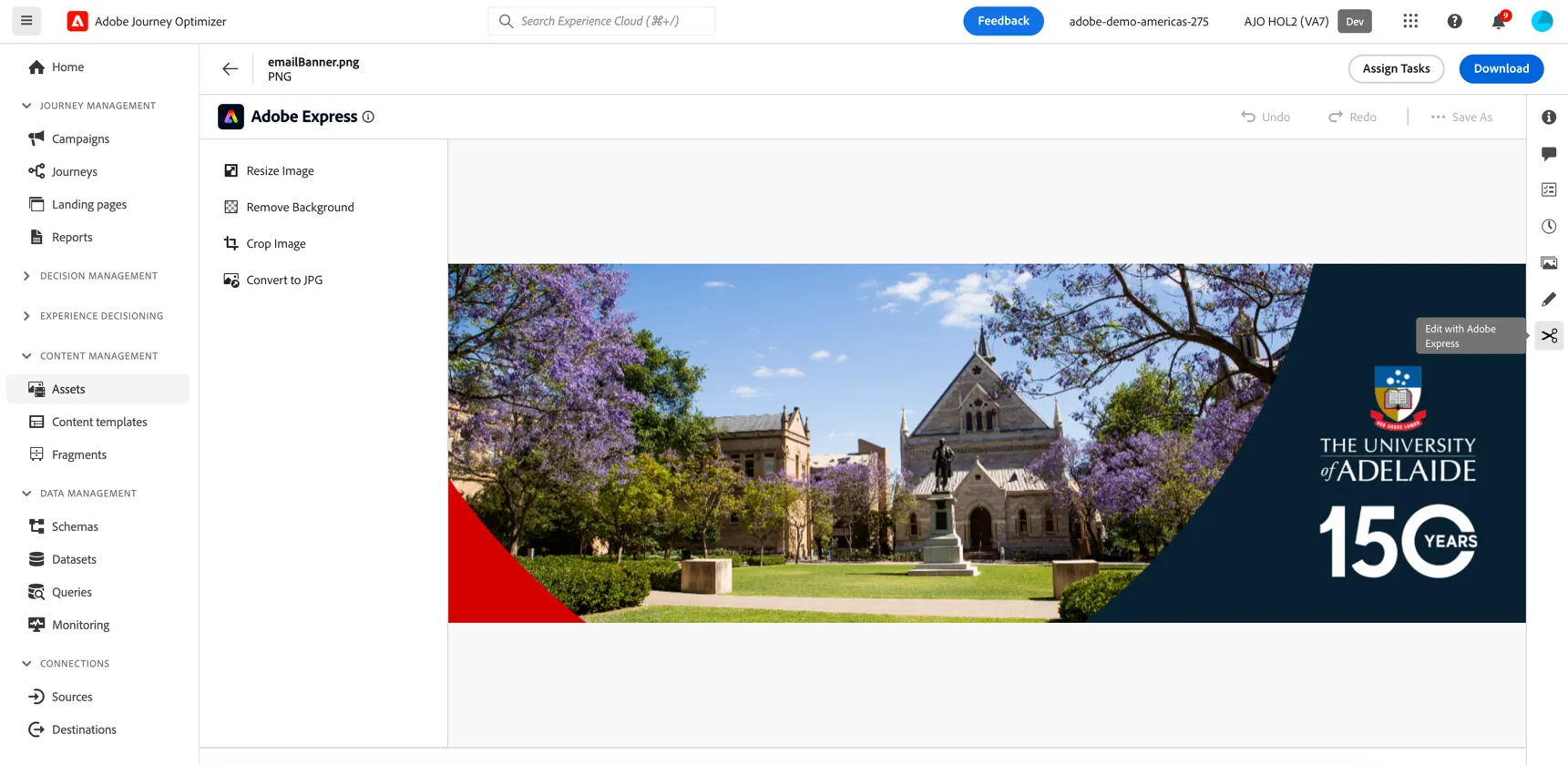This screenshot has height=765, width=1568.
Task: Choose Crop Image tool
Action: pos(264,243)
